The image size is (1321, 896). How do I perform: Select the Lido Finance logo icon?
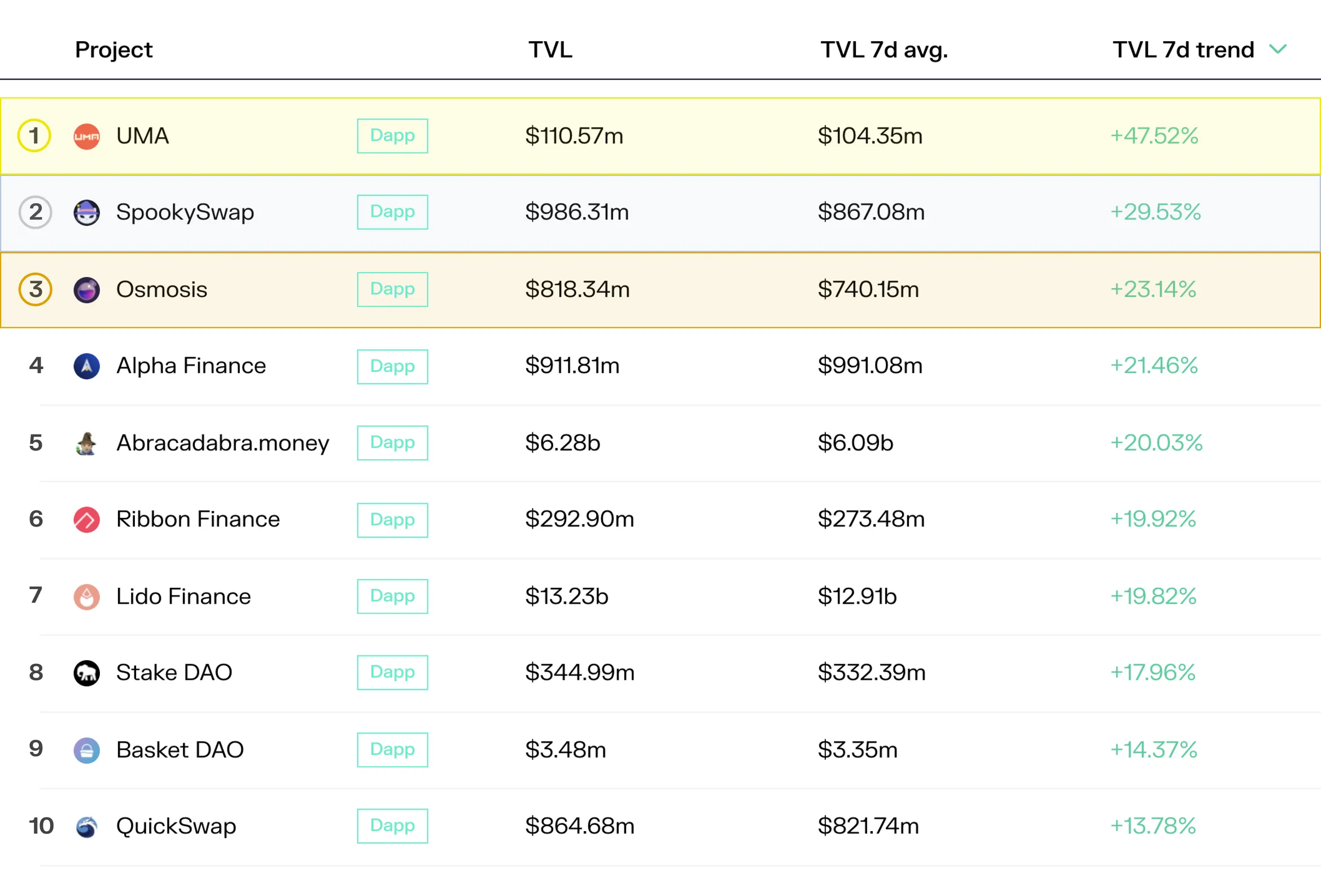tap(86, 596)
